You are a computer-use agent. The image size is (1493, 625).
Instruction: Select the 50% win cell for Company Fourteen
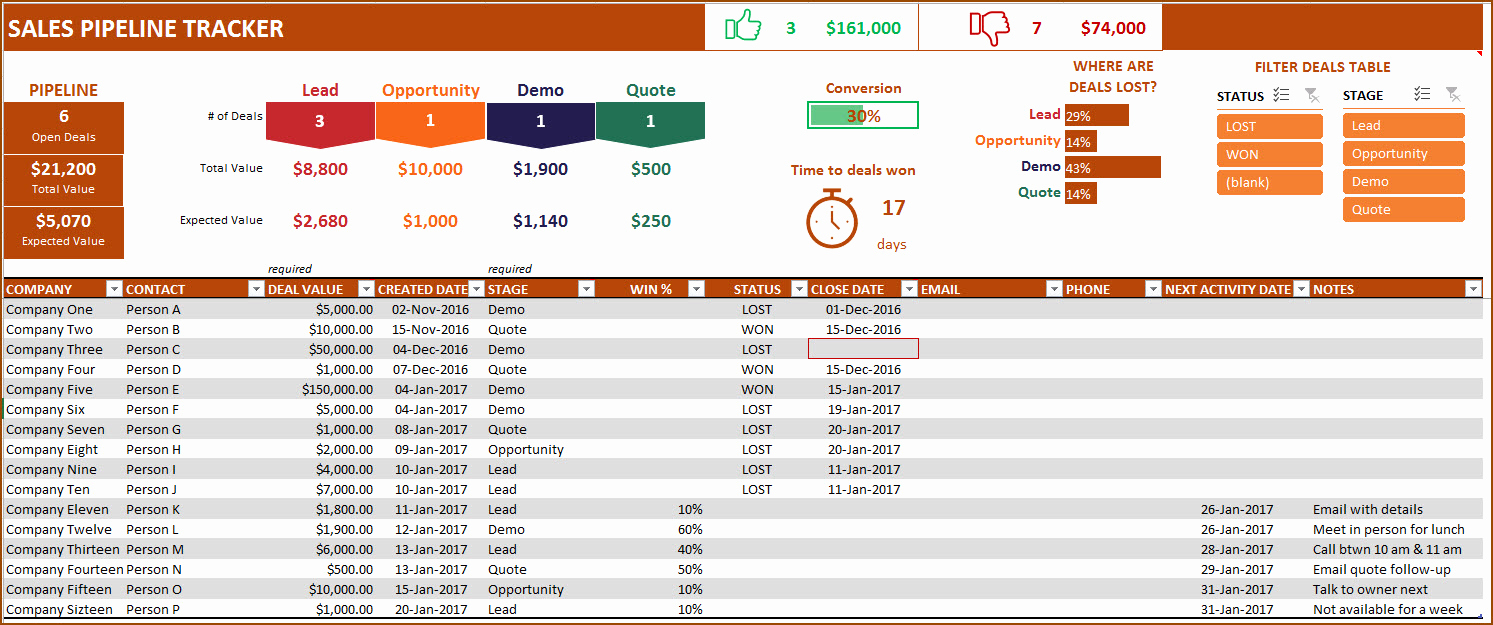(x=651, y=569)
